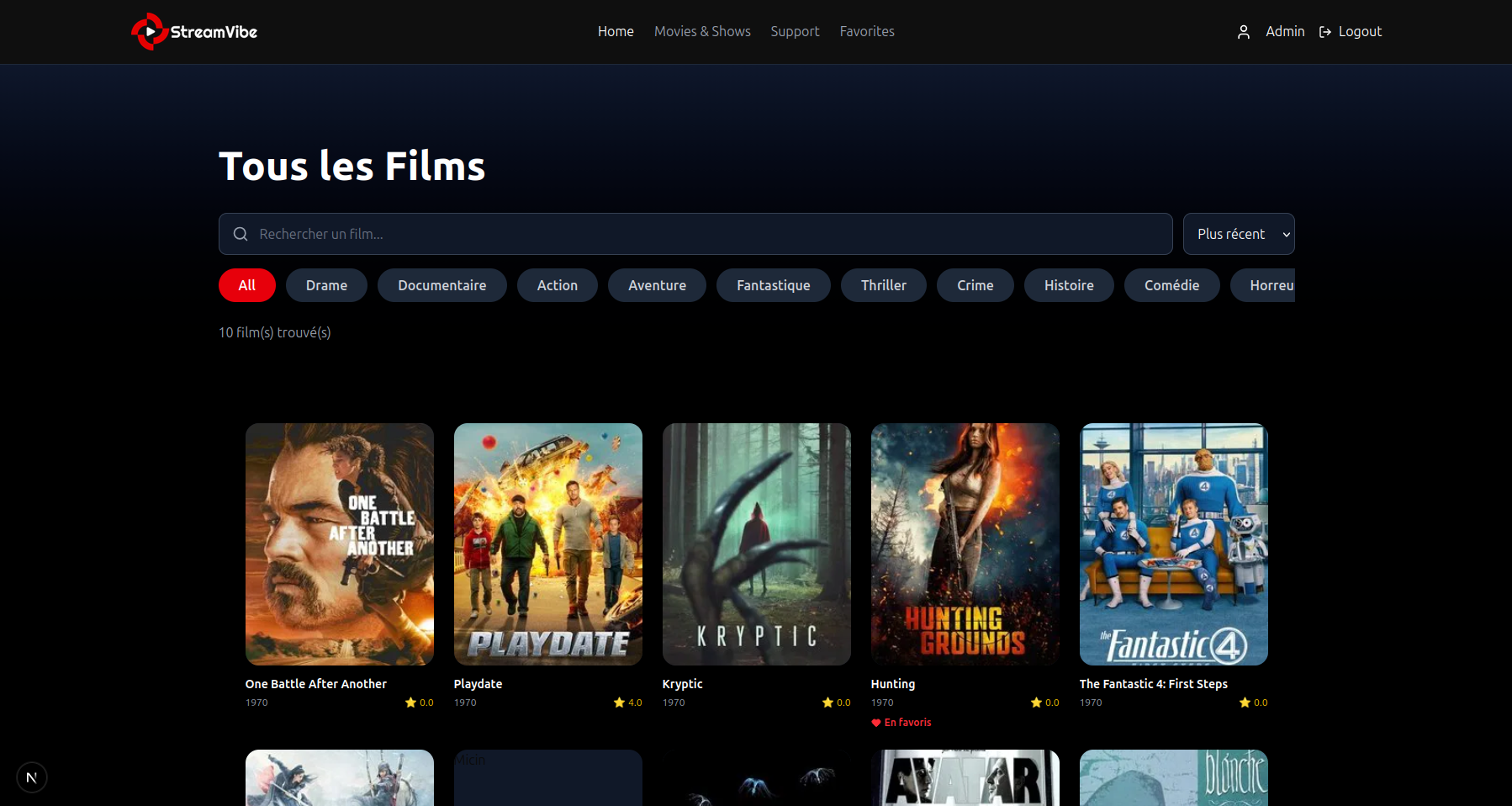Select the All genre filter
Image resolution: width=1512 pixels, height=806 pixels.
[246, 285]
